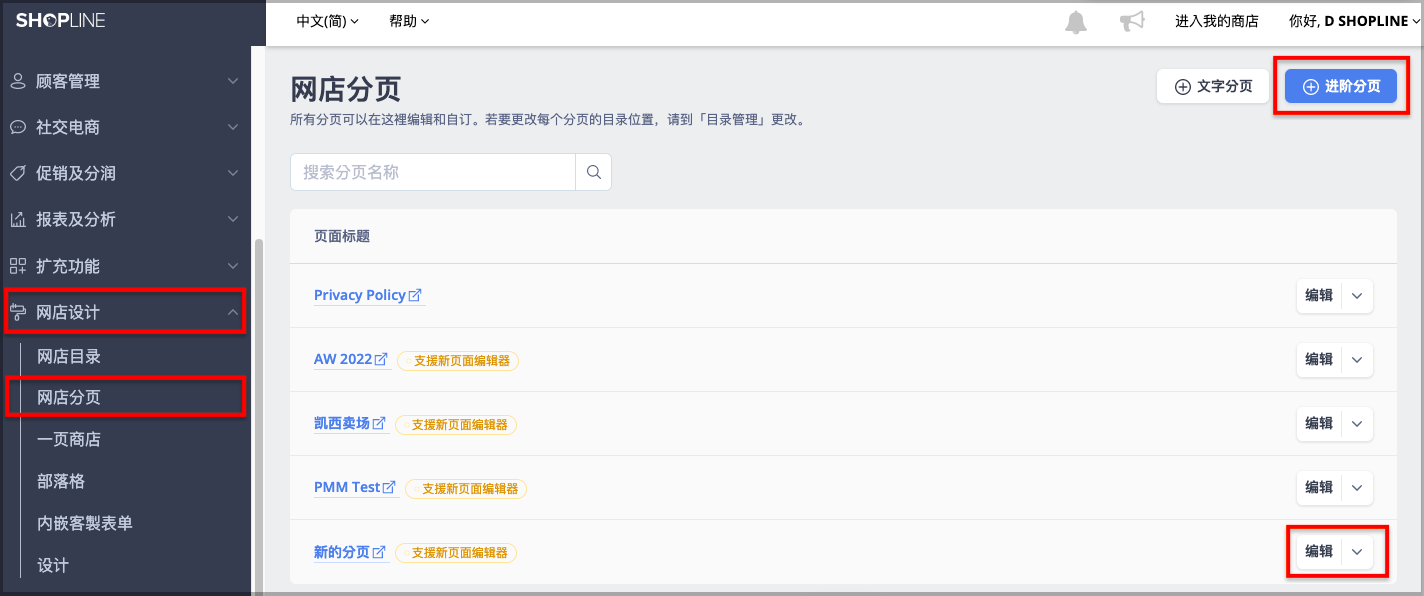Image resolution: width=1424 pixels, height=596 pixels.
Task: Open the AW 2022 page link
Action: point(343,359)
